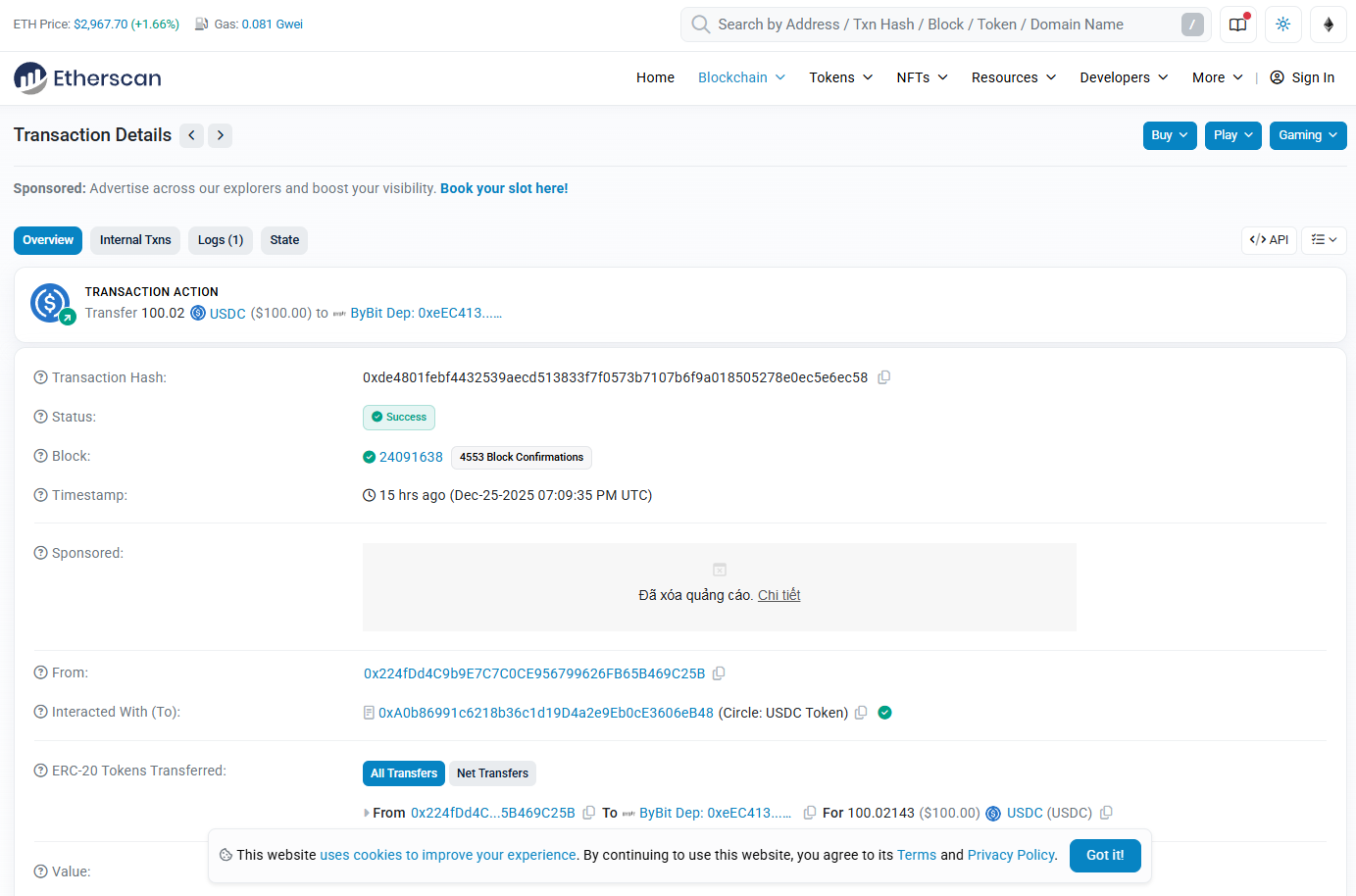Copy the From address
Image resolution: width=1356 pixels, height=896 pixels.
pos(719,673)
